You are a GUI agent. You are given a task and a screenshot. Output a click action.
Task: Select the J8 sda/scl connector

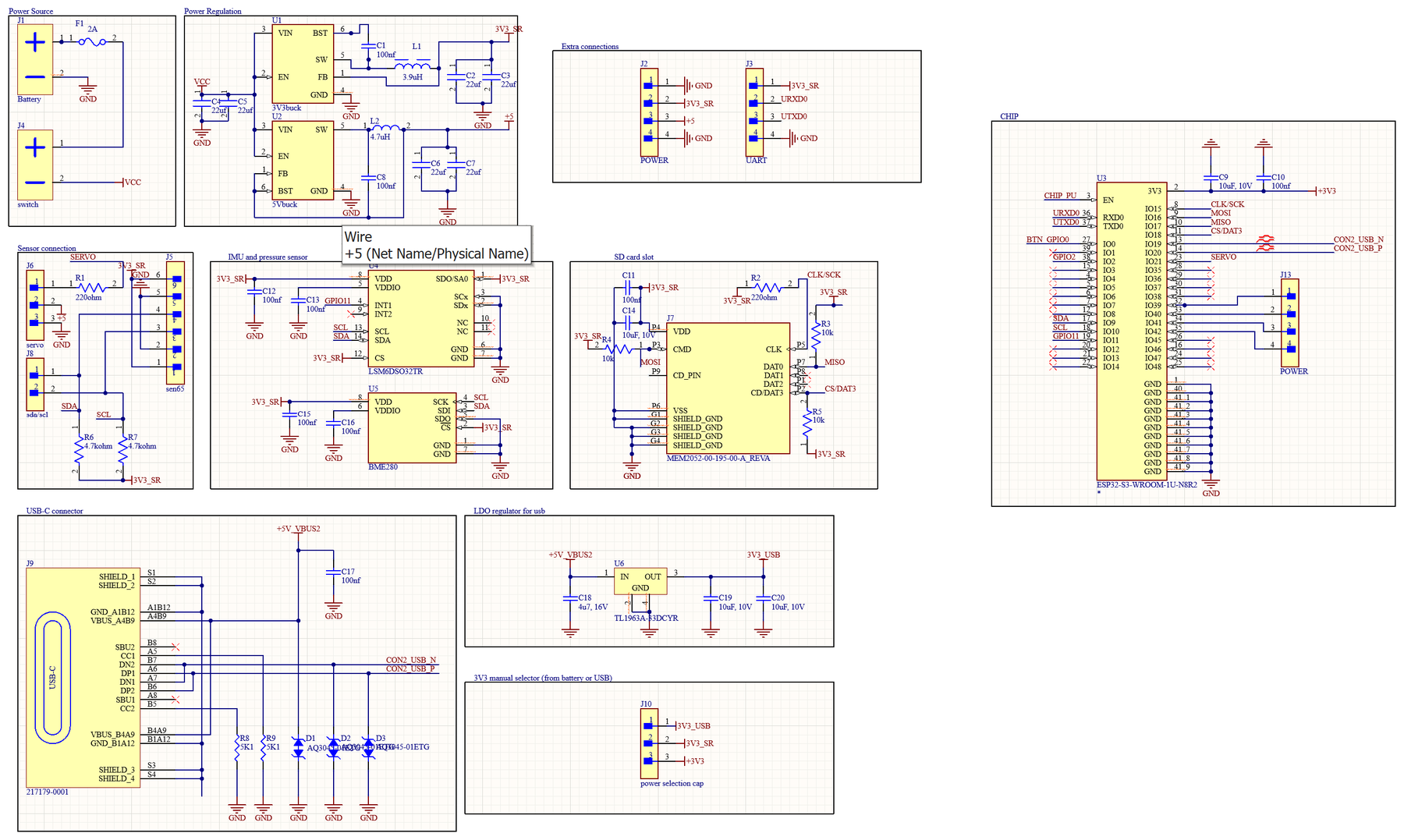click(34, 384)
